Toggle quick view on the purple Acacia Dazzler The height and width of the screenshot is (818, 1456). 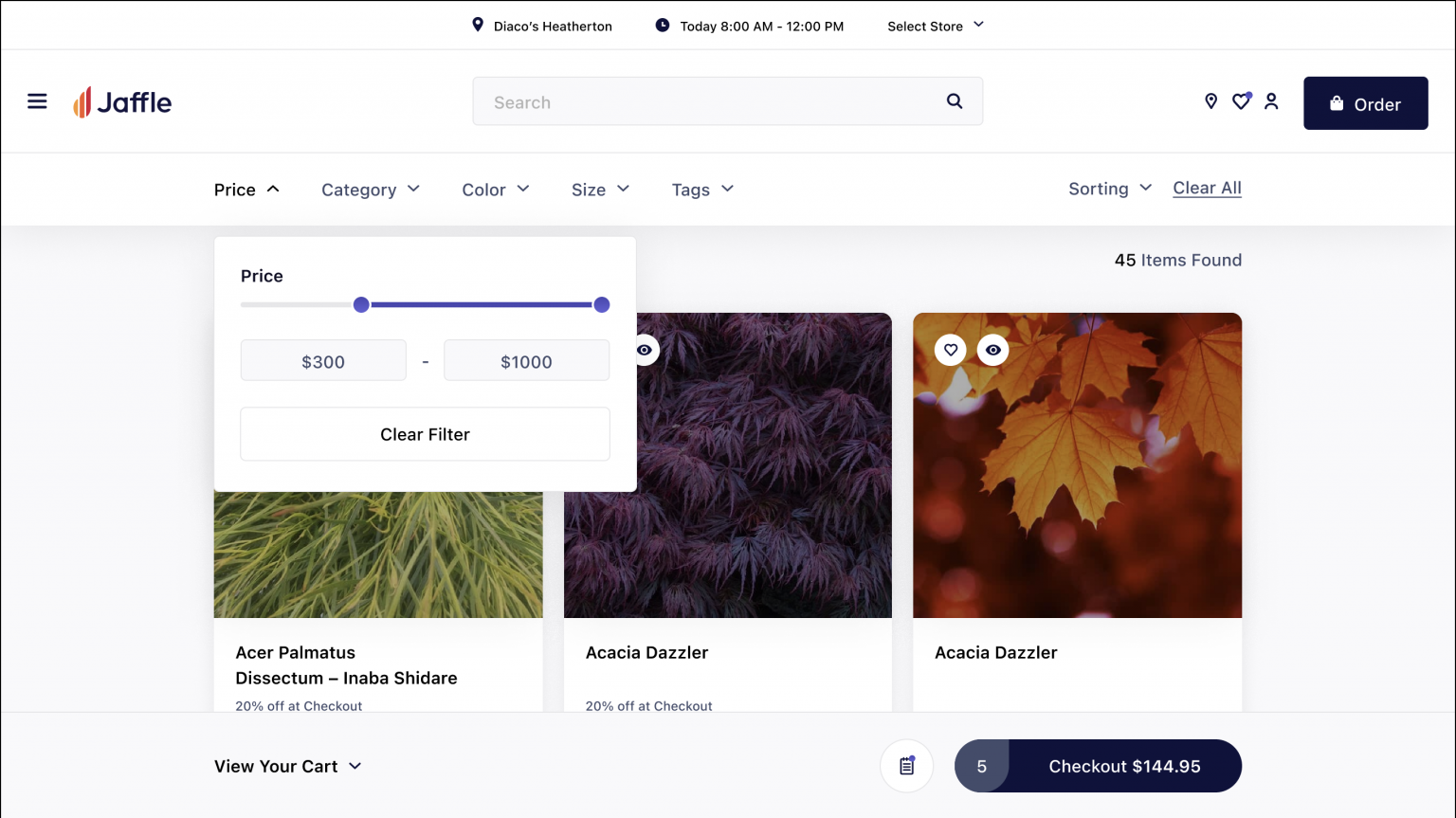(644, 350)
